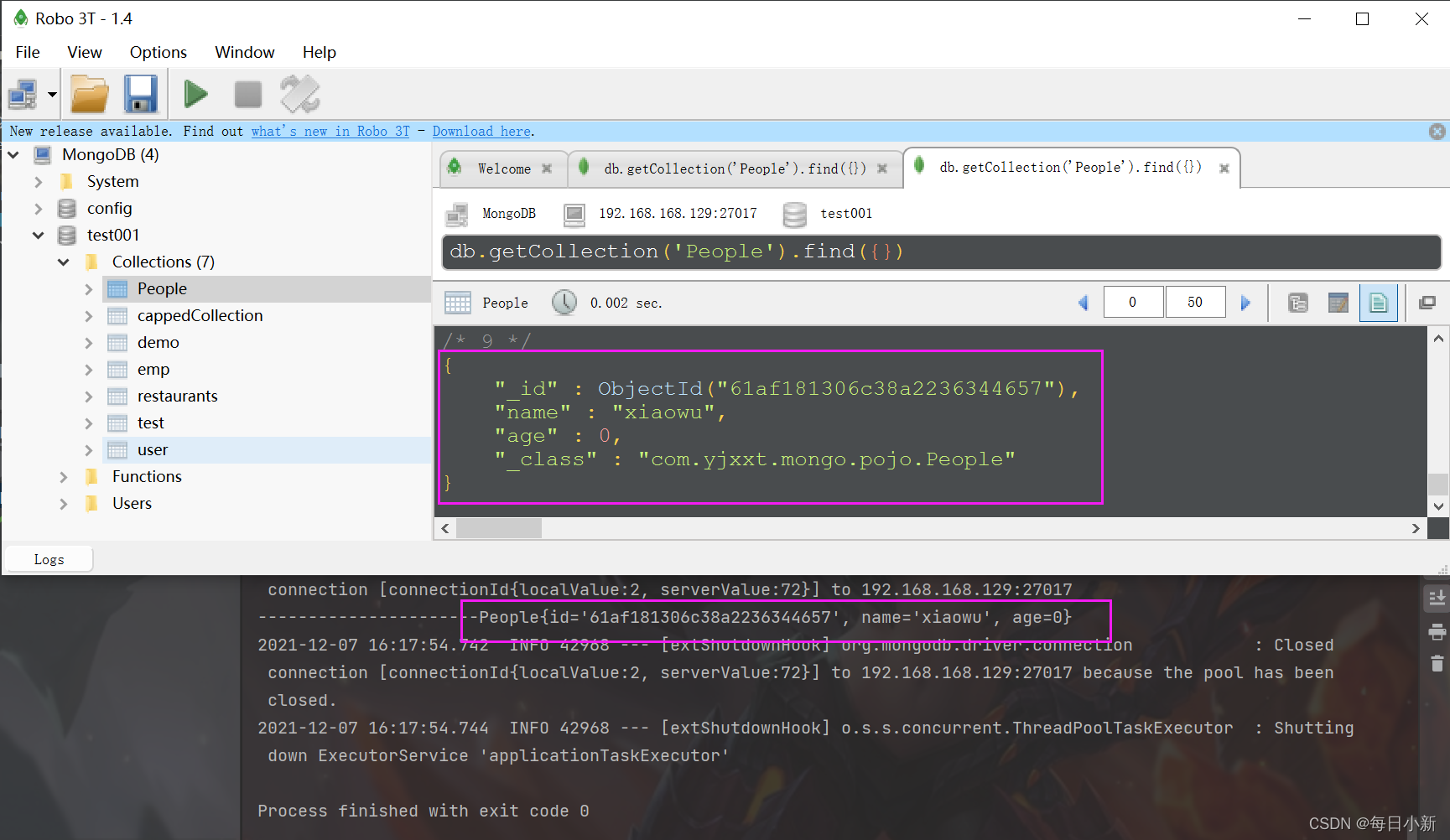Expand the cappedCollection node
This screenshot has height=840, width=1450.
89,316
